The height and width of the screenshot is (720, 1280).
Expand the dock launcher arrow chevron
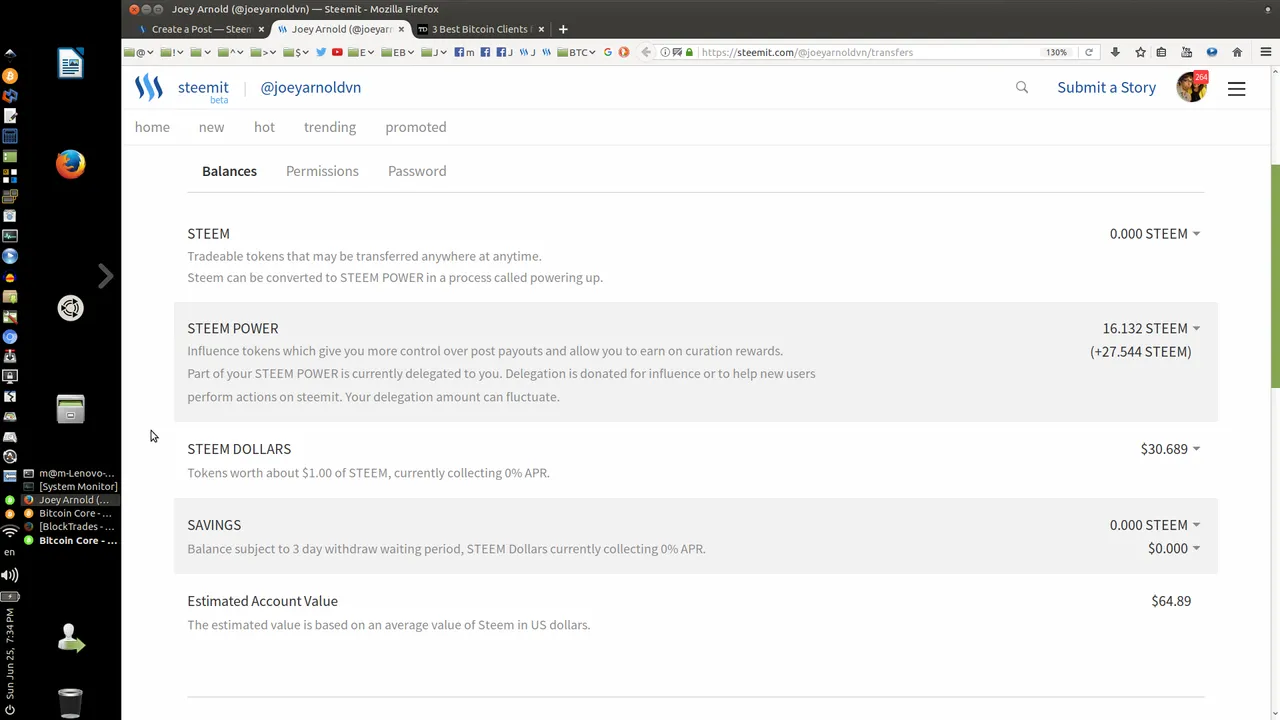point(105,276)
